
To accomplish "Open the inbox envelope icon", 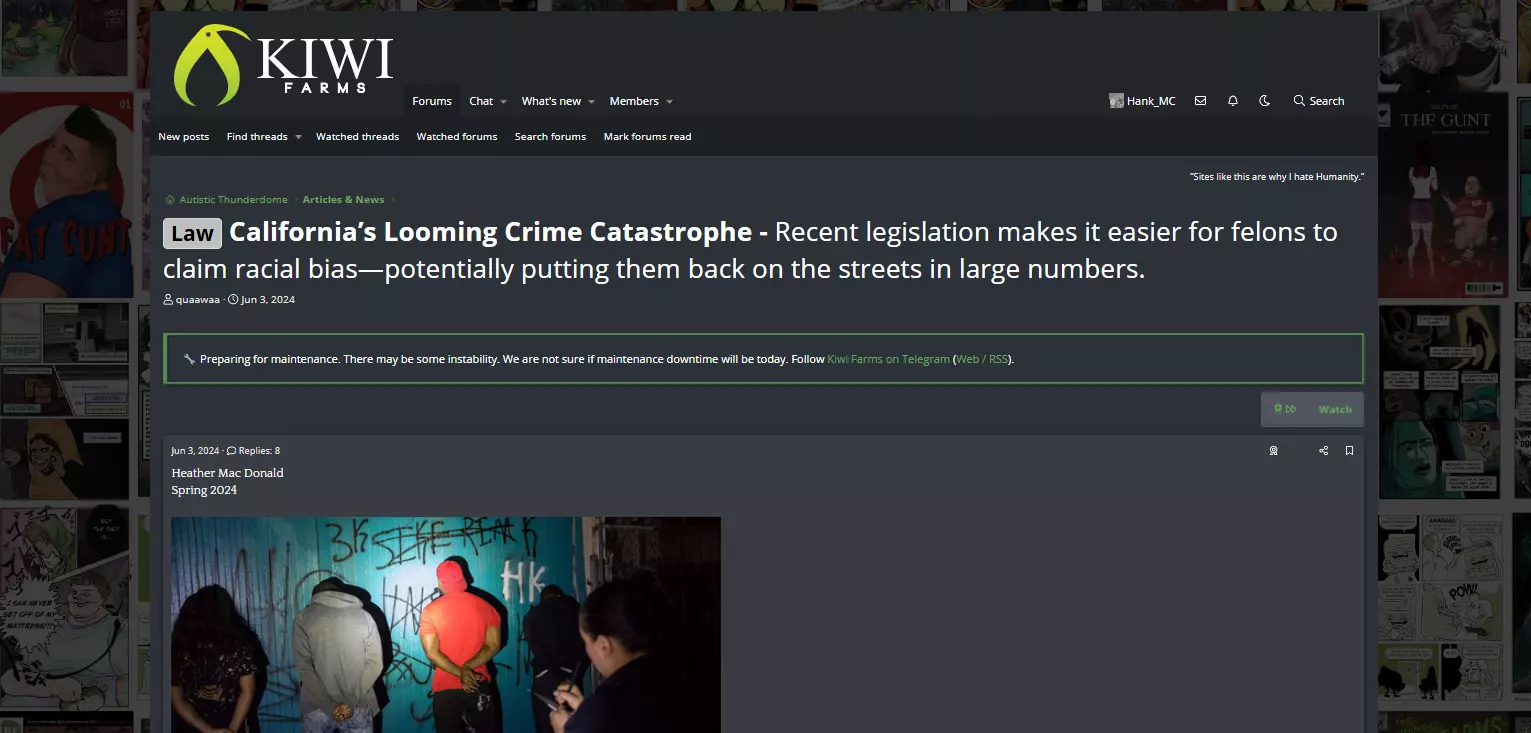I will [1200, 101].
